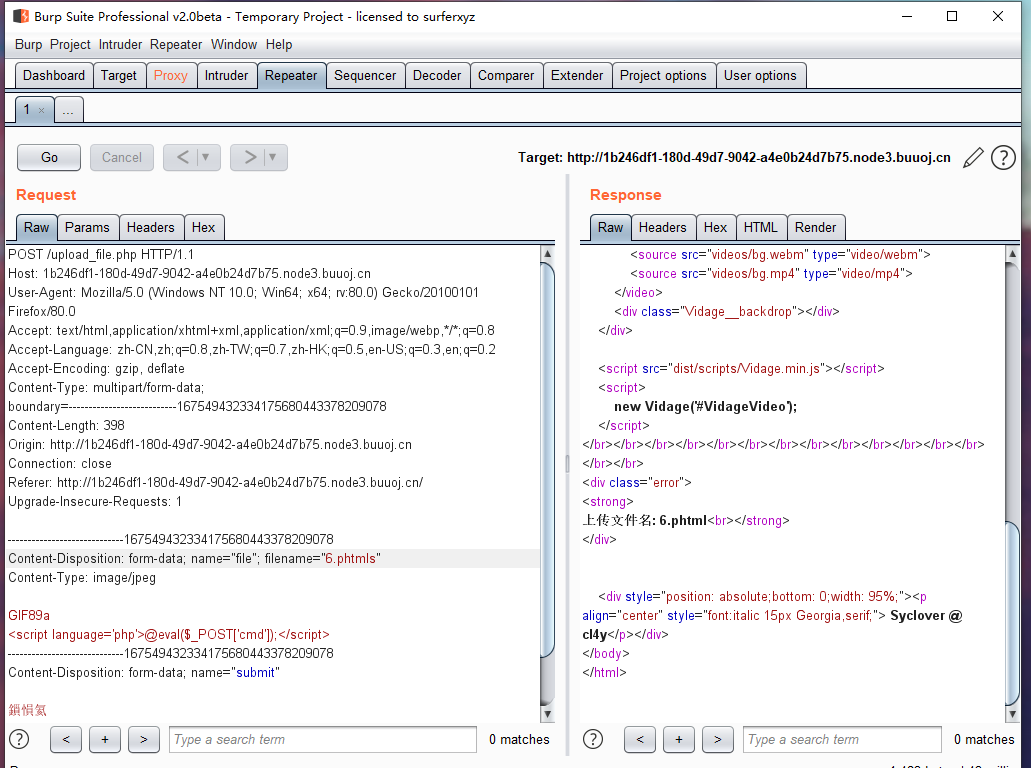1031x768 pixels.
Task: Select Response HTML tab
Action: tap(760, 228)
